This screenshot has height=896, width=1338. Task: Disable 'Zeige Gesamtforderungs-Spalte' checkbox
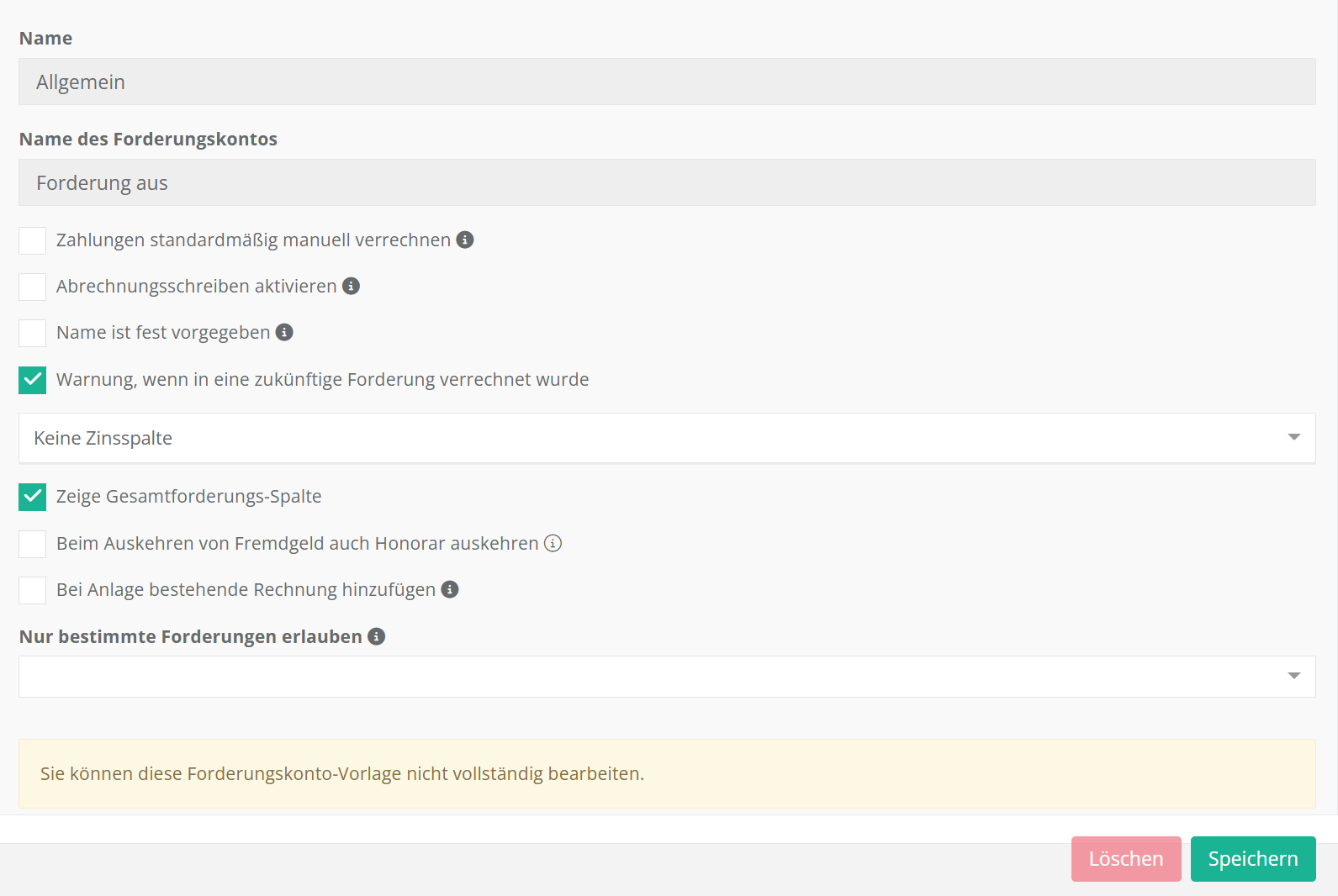33,497
